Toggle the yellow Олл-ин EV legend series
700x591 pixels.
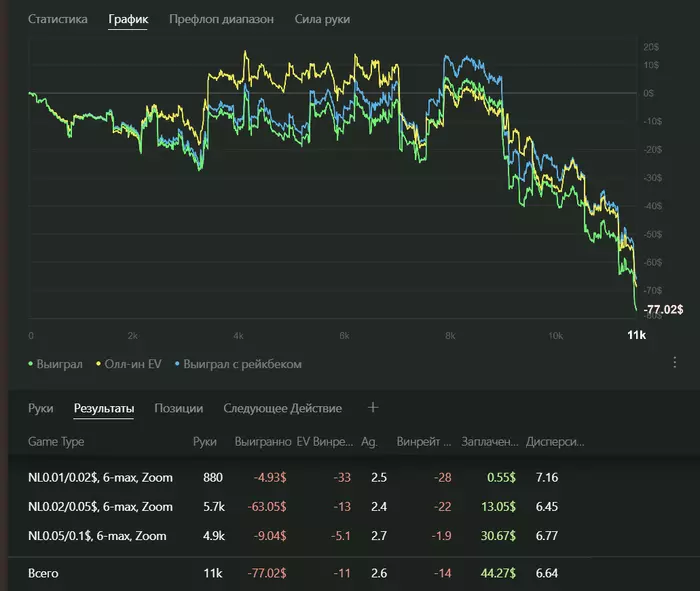click(131, 364)
